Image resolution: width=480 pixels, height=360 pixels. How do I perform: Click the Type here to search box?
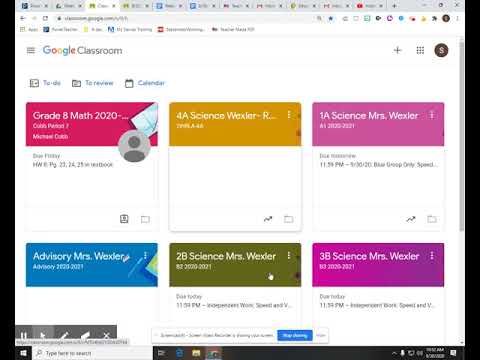tap(92, 353)
